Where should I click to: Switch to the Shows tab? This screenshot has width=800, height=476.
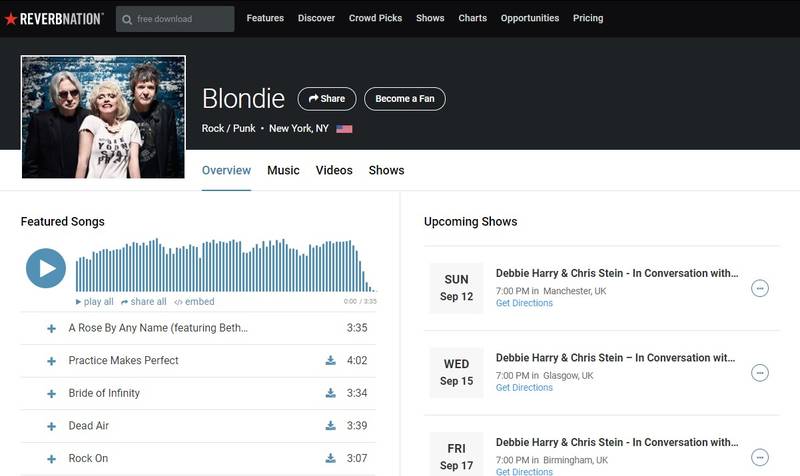pyautogui.click(x=386, y=170)
